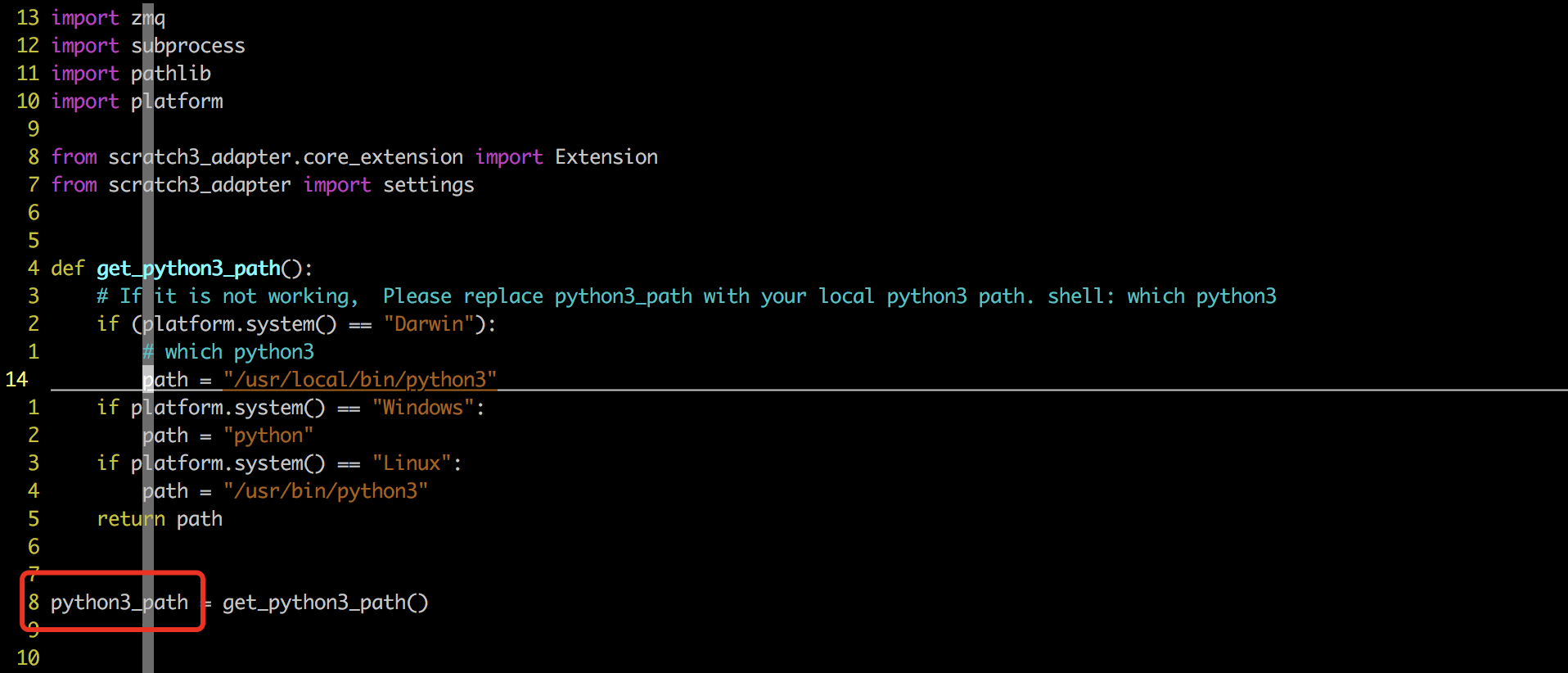Click the return path statement
This screenshot has height=673, width=1568.
coord(160,519)
